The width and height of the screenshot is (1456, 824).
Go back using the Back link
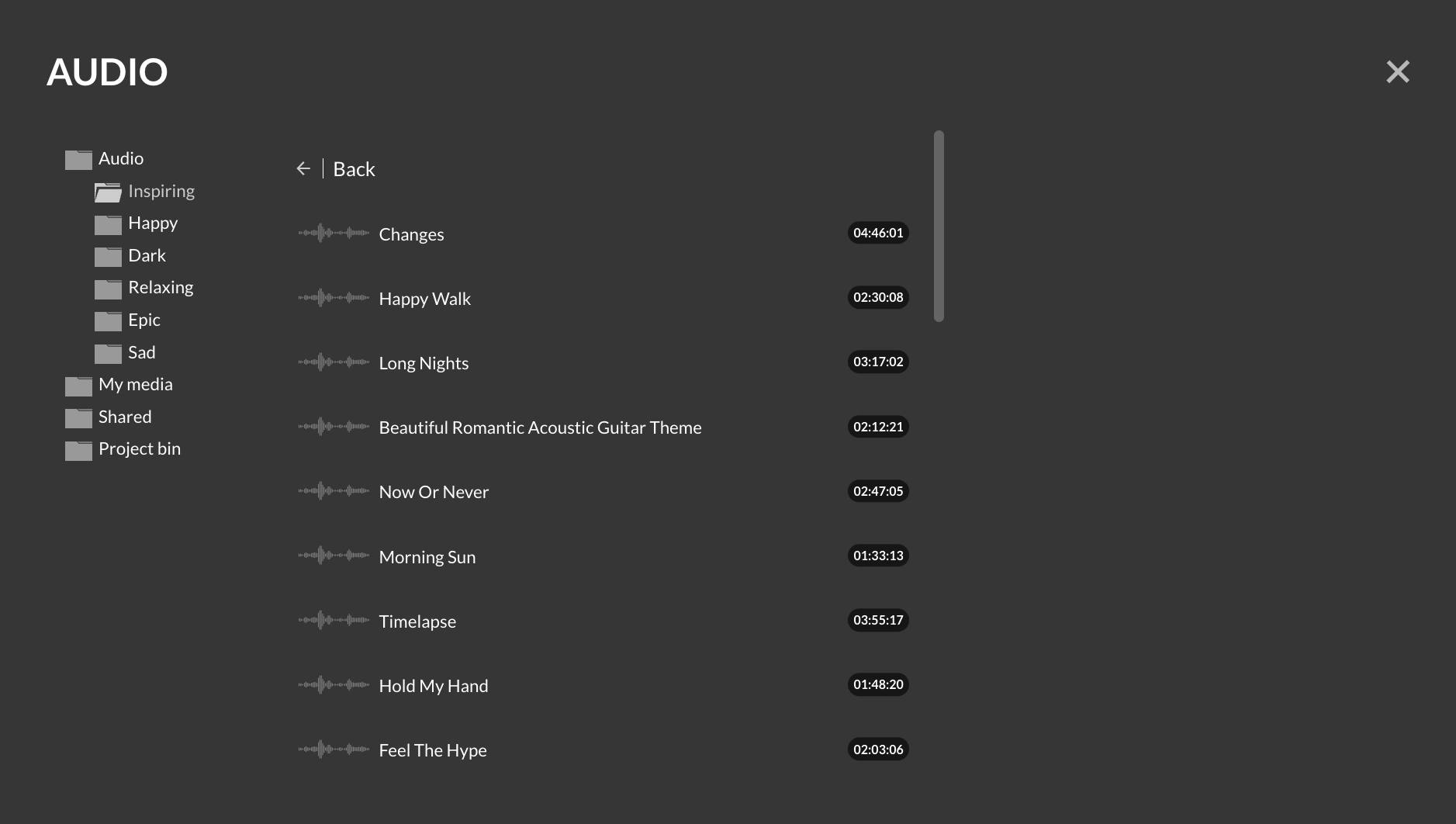click(x=354, y=169)
